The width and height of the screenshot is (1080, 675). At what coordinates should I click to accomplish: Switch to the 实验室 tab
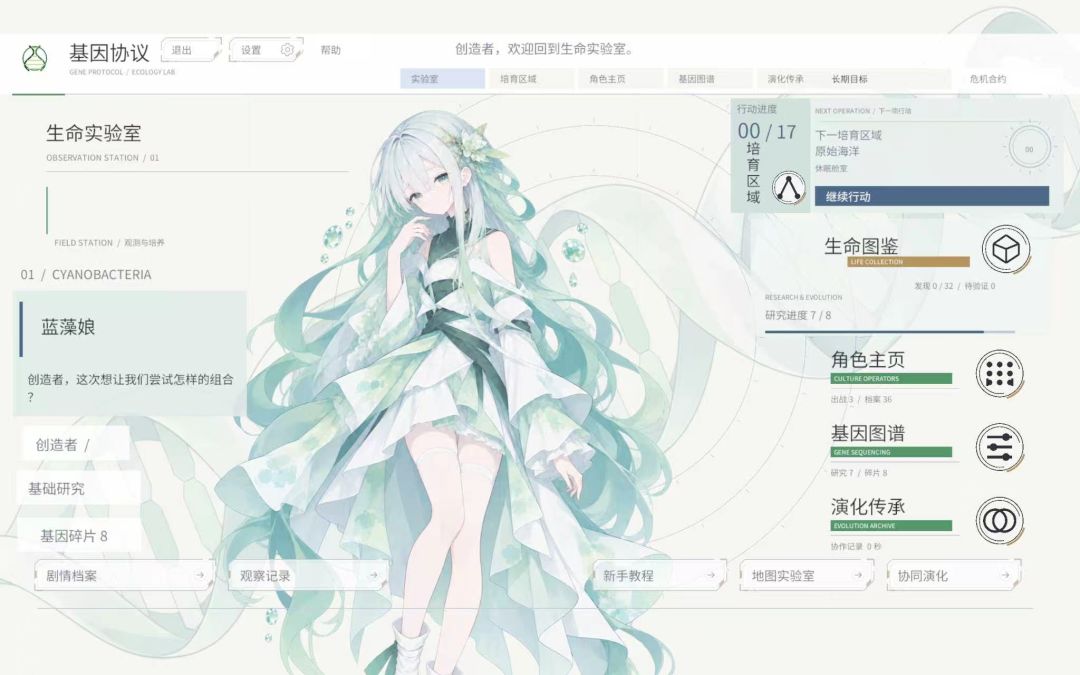pos(442,79)
